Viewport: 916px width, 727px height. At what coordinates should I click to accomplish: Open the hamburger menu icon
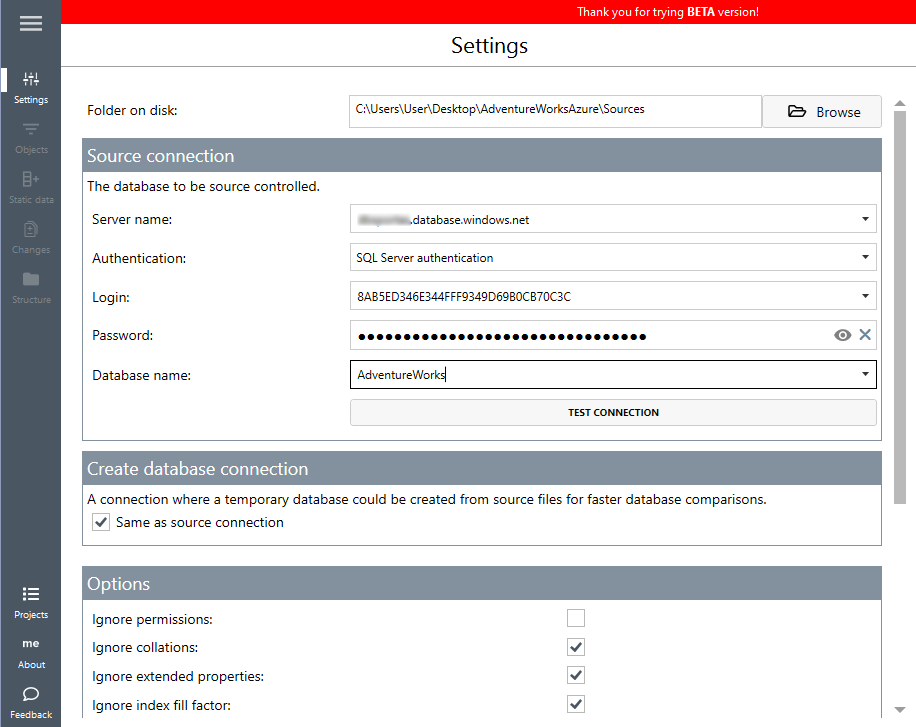[31, 24]
